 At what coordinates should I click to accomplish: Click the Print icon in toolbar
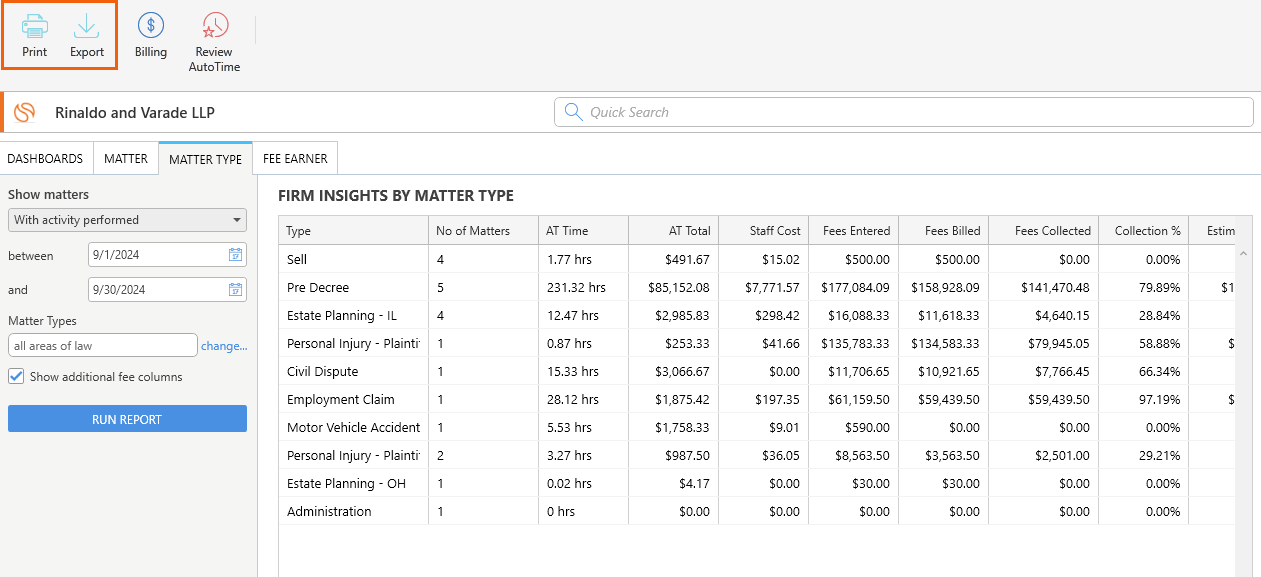pyautogui.click(x=35, y=26)
